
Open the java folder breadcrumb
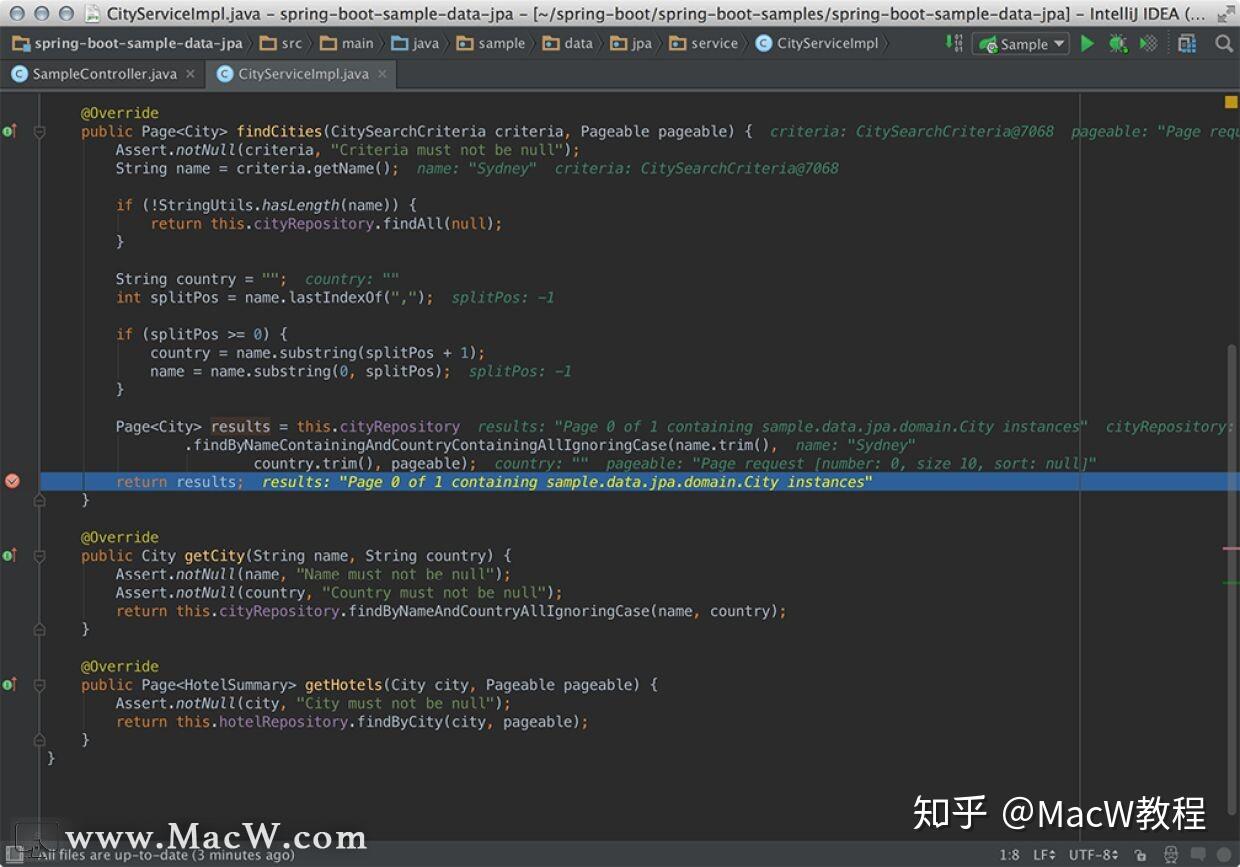tap(415, 43)
